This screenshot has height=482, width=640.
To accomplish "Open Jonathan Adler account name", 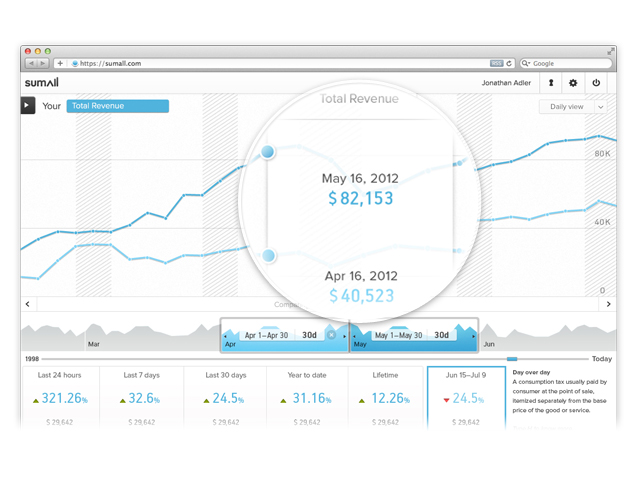I will [x=506, y=83].
